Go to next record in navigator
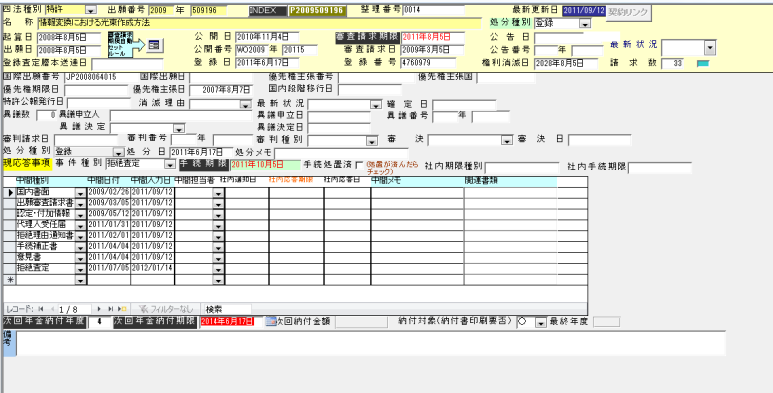 [x=100, y=309]
